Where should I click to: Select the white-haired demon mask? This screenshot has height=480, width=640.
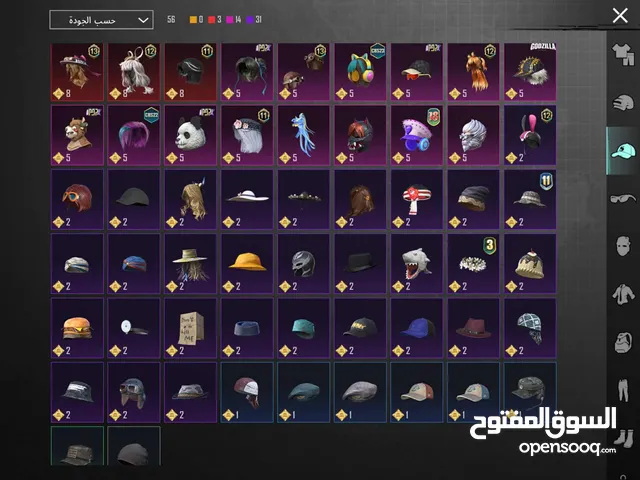(x=473, y=136)
